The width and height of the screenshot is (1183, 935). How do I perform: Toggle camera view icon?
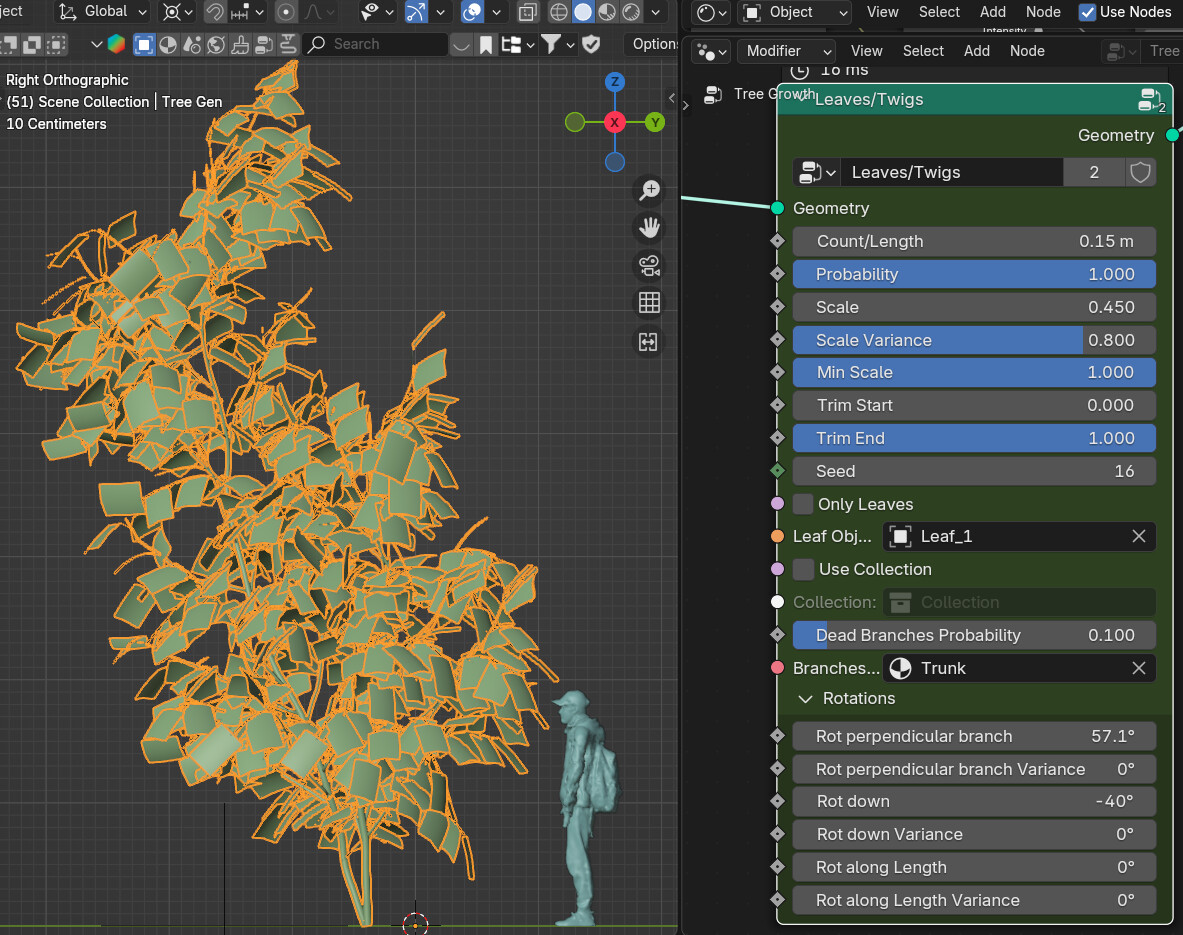[x=650, y=266]
